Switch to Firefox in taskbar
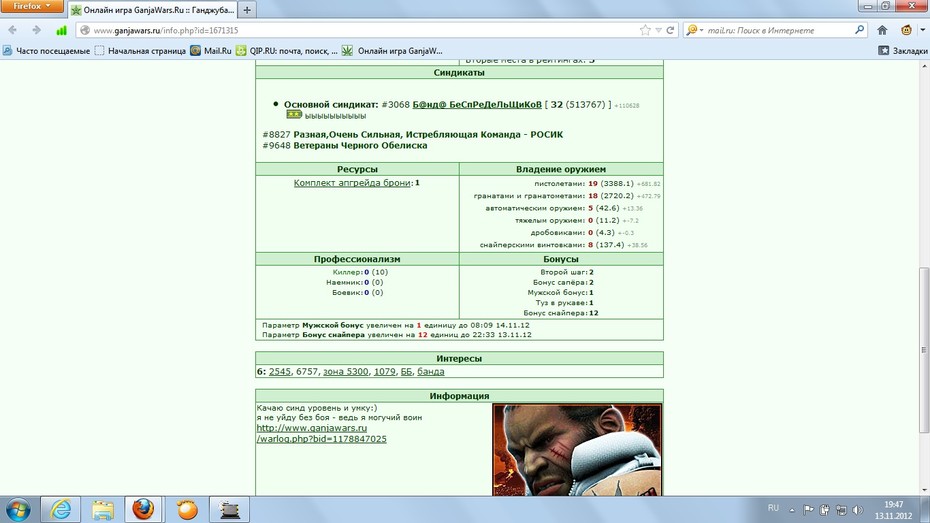 pyautogui.click(x=144, y=510)
